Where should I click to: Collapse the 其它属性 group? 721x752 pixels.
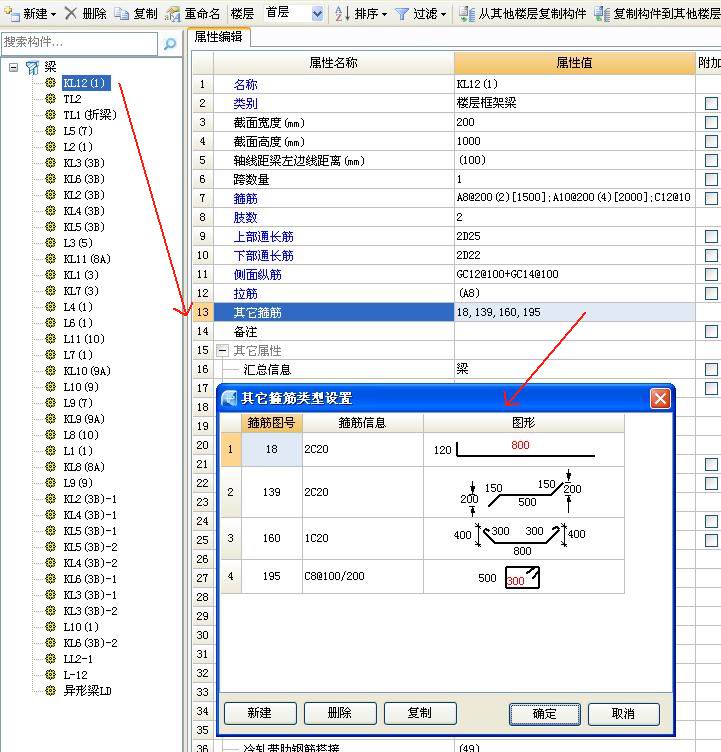click(x=222, y=351)
